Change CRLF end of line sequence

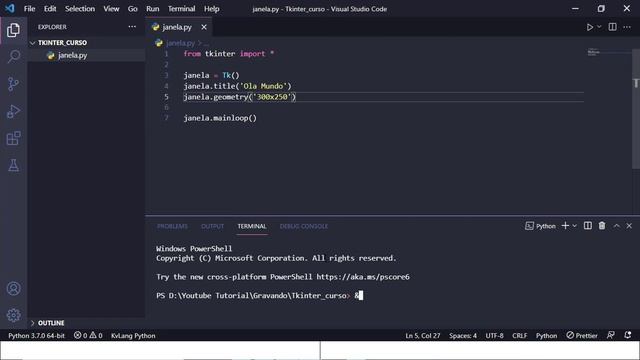520,336
